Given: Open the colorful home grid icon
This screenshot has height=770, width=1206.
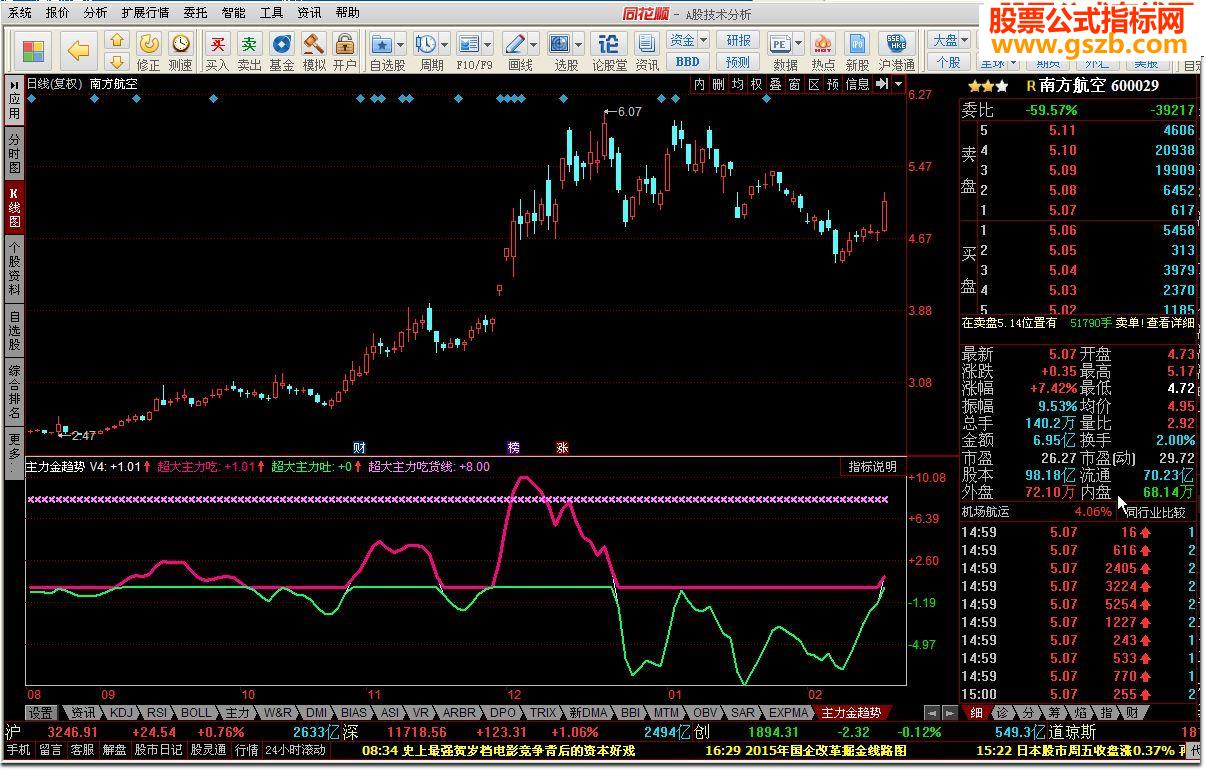Looking at the screenshot, I should (33, 50).
